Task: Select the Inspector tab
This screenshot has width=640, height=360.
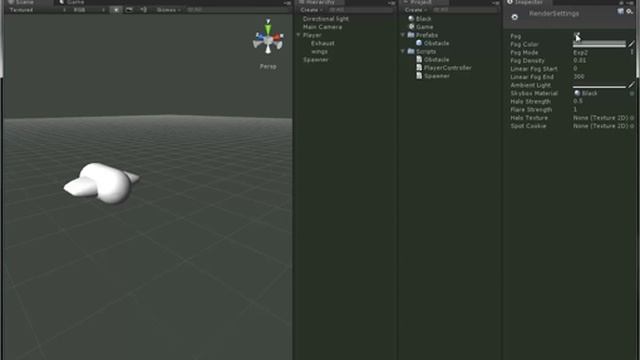Action: 528,2
